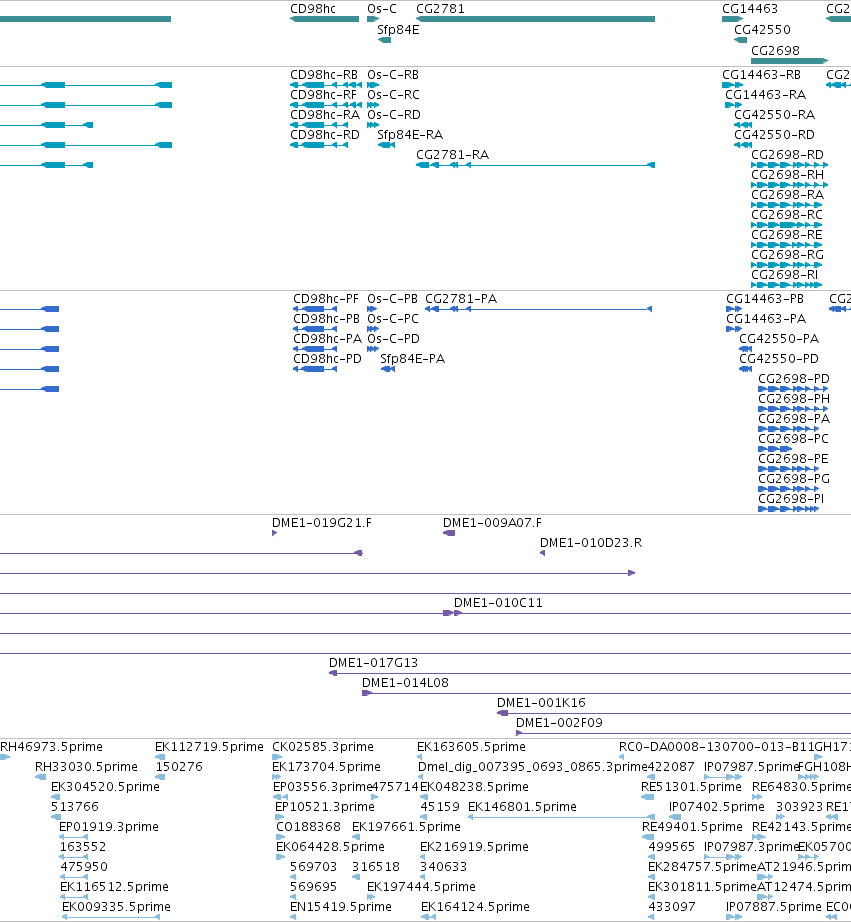This screenshot has height=922, width=851.
Task: Select protein Os-C-PB
Action: click(x=392, y=299)
